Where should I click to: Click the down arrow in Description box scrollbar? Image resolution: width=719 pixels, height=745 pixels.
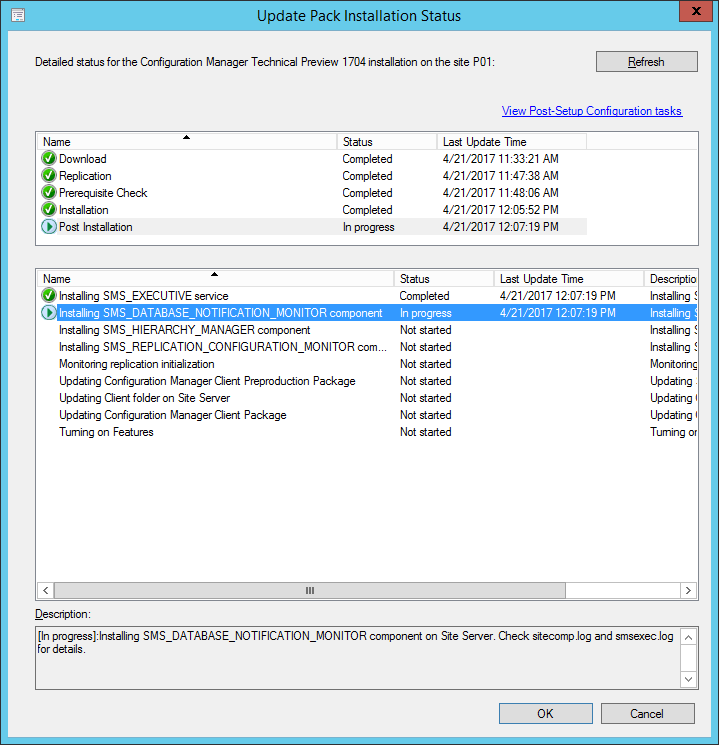[x=688, y=679]
